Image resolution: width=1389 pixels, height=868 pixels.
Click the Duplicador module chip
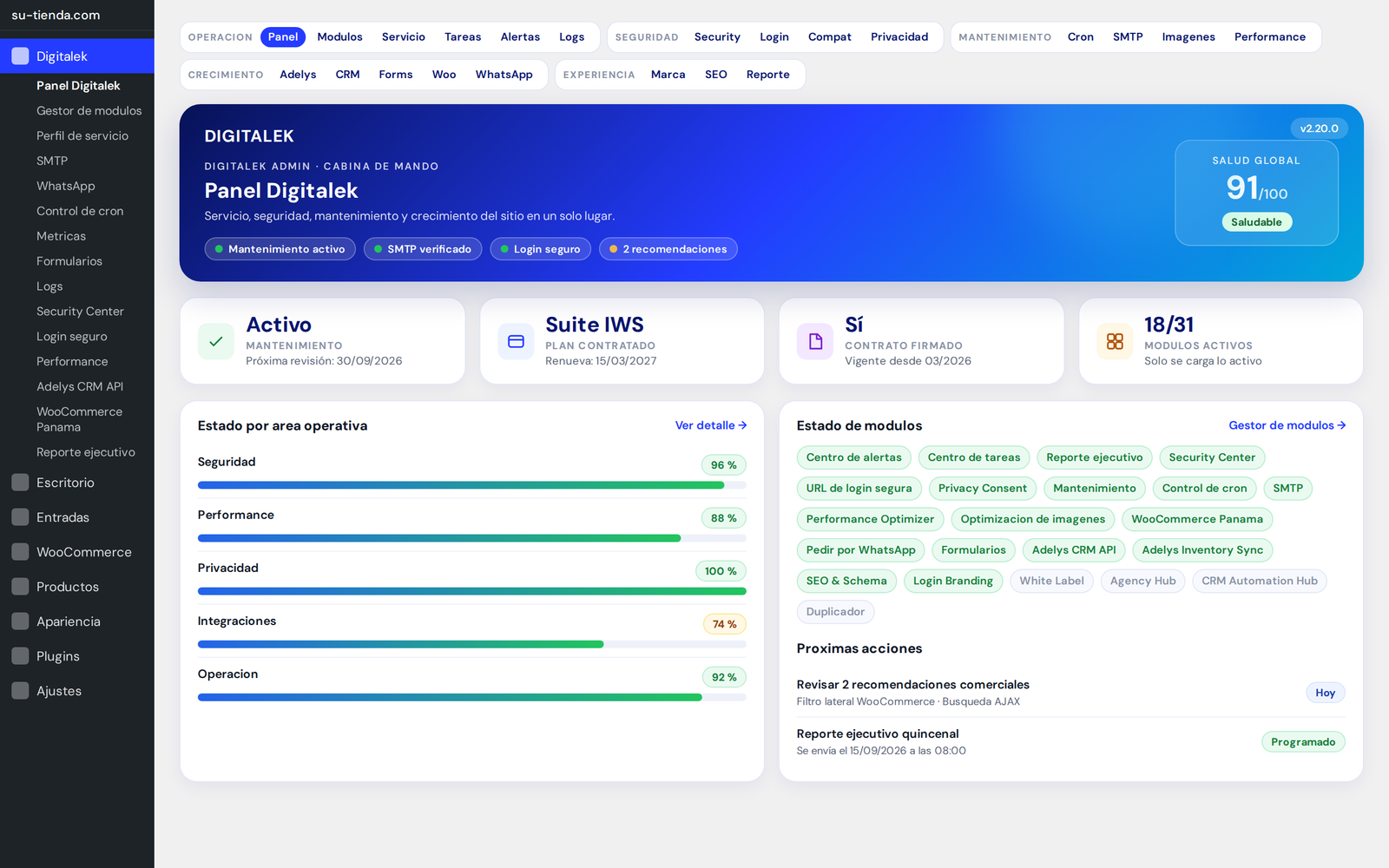(835, 612)
